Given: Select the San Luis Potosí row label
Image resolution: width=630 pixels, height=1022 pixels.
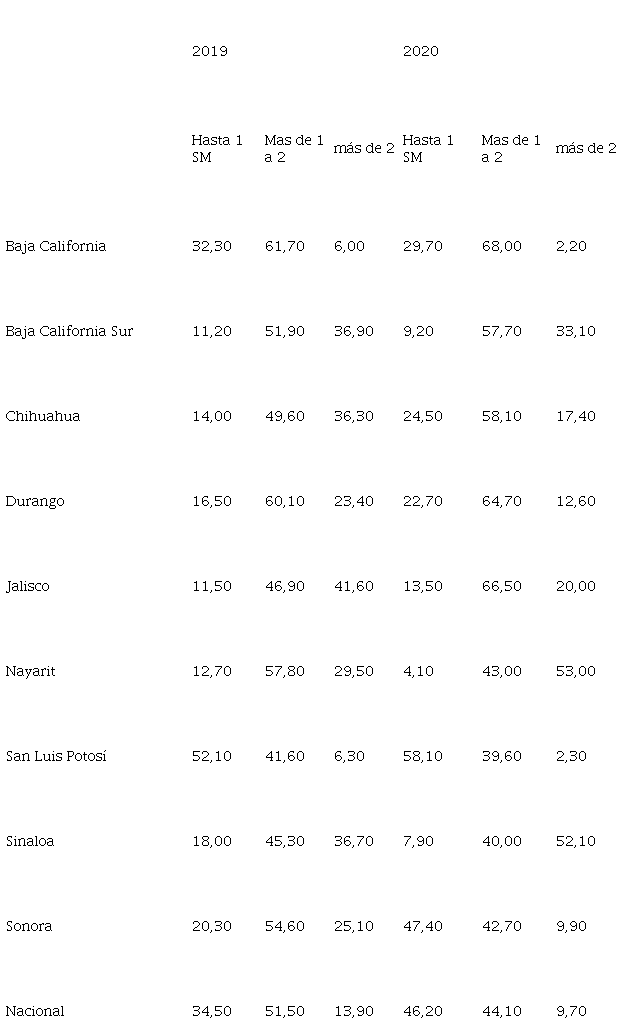Looking at the screenshot, I should (x=56, y=756).
